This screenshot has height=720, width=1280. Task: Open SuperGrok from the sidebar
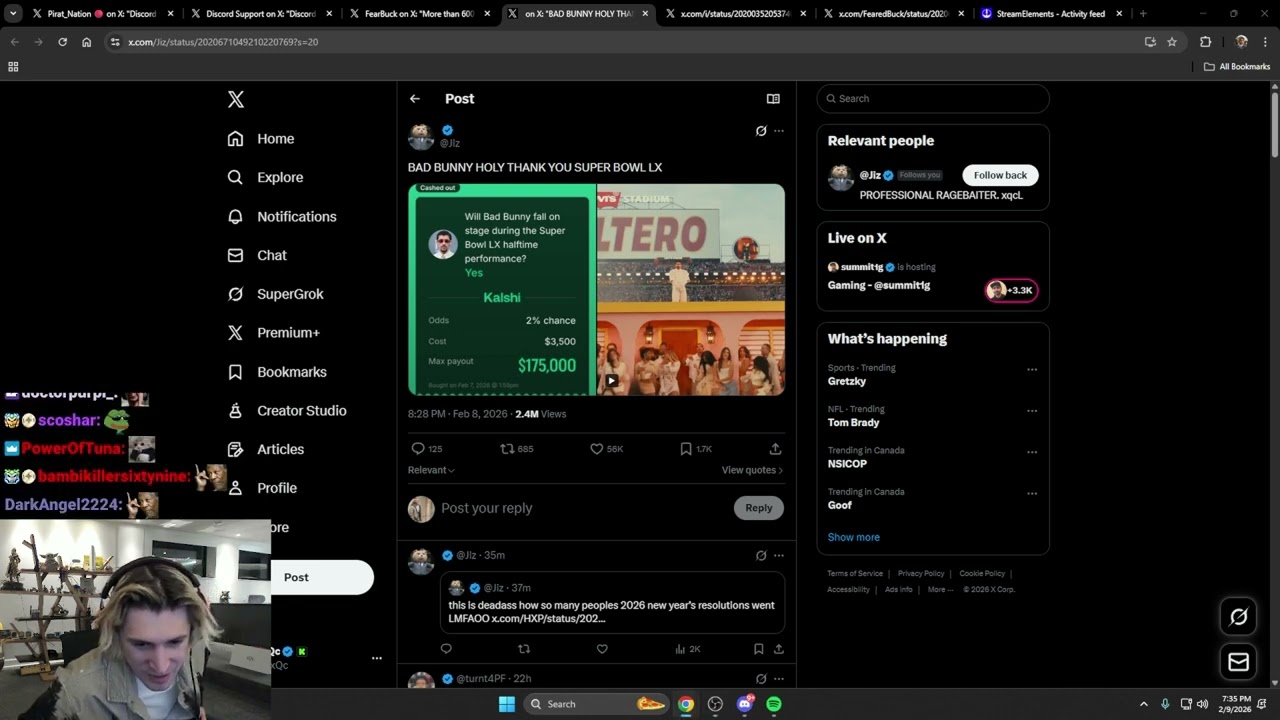coord(275,294)
